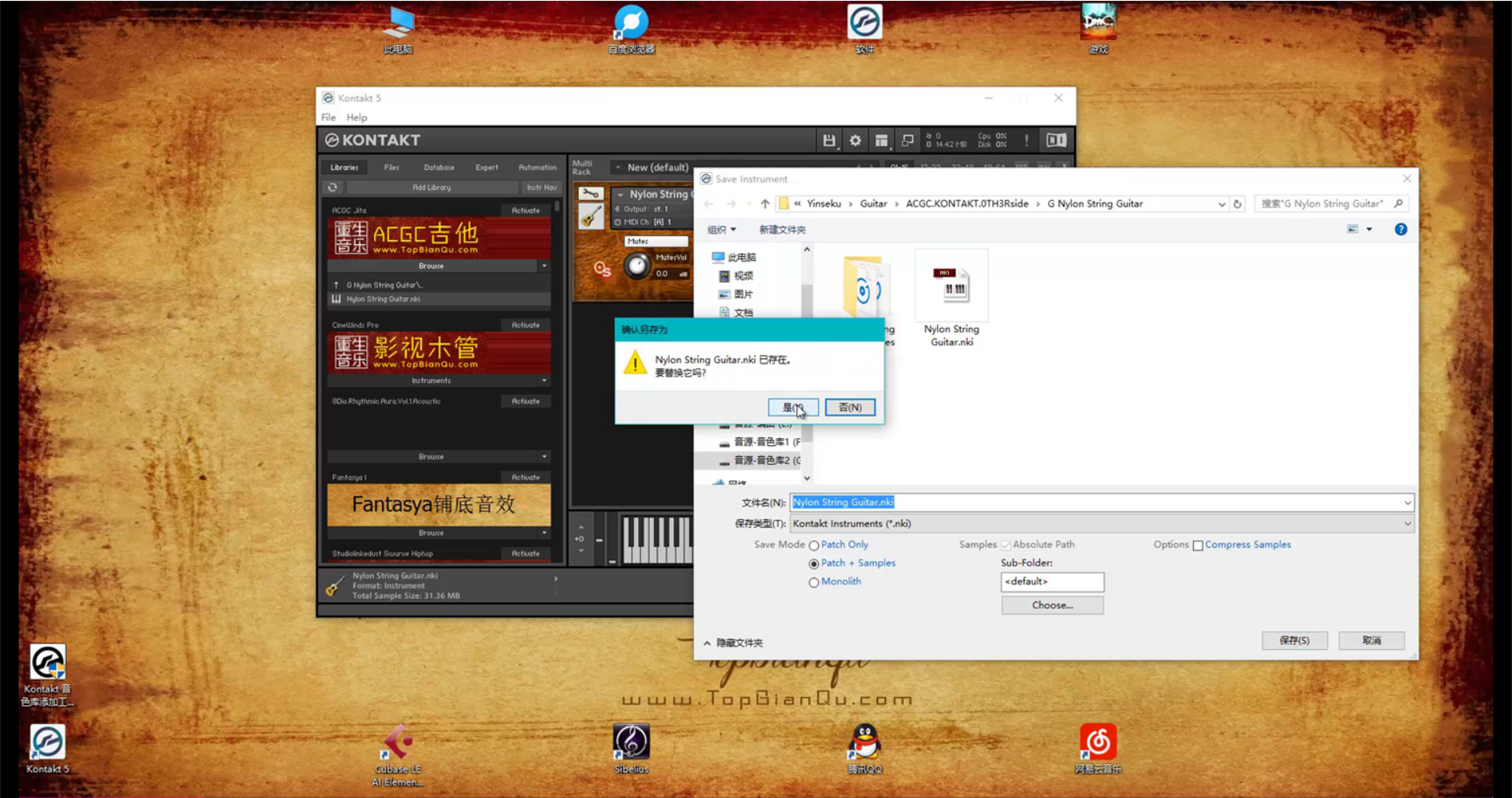The height and width of the screenshot is (798, 1512).
Task: Switch to the Database tab
Action: coord(439,167)
